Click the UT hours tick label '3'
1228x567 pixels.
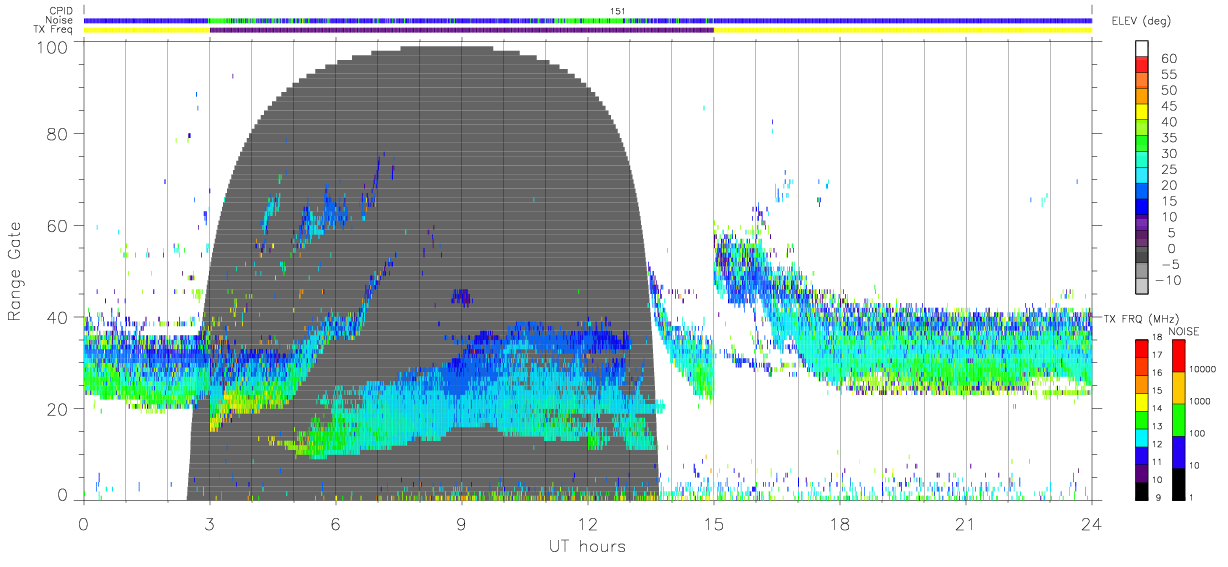(x=209, y=524)
